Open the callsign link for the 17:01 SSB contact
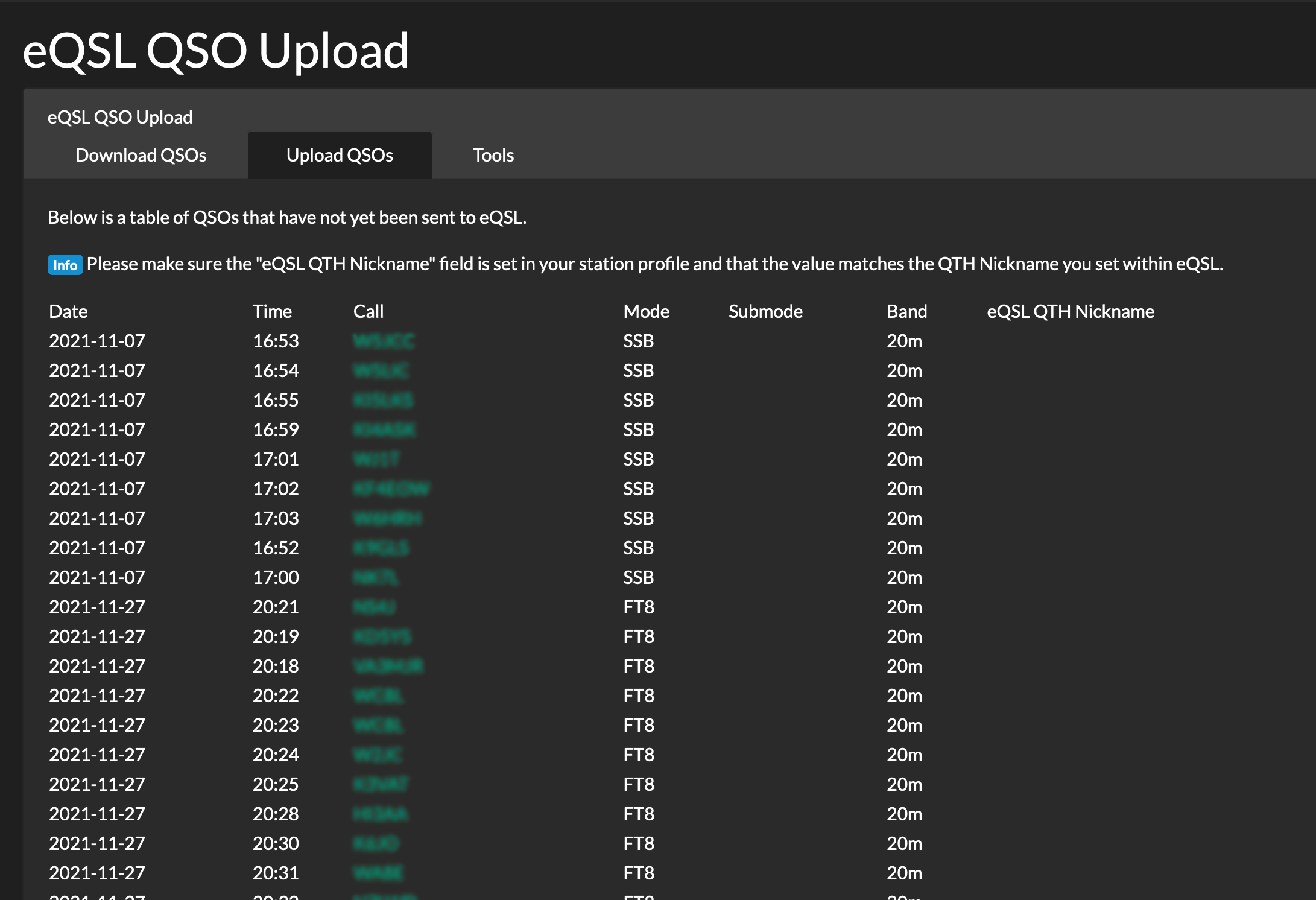 click(x=375, y=459)
